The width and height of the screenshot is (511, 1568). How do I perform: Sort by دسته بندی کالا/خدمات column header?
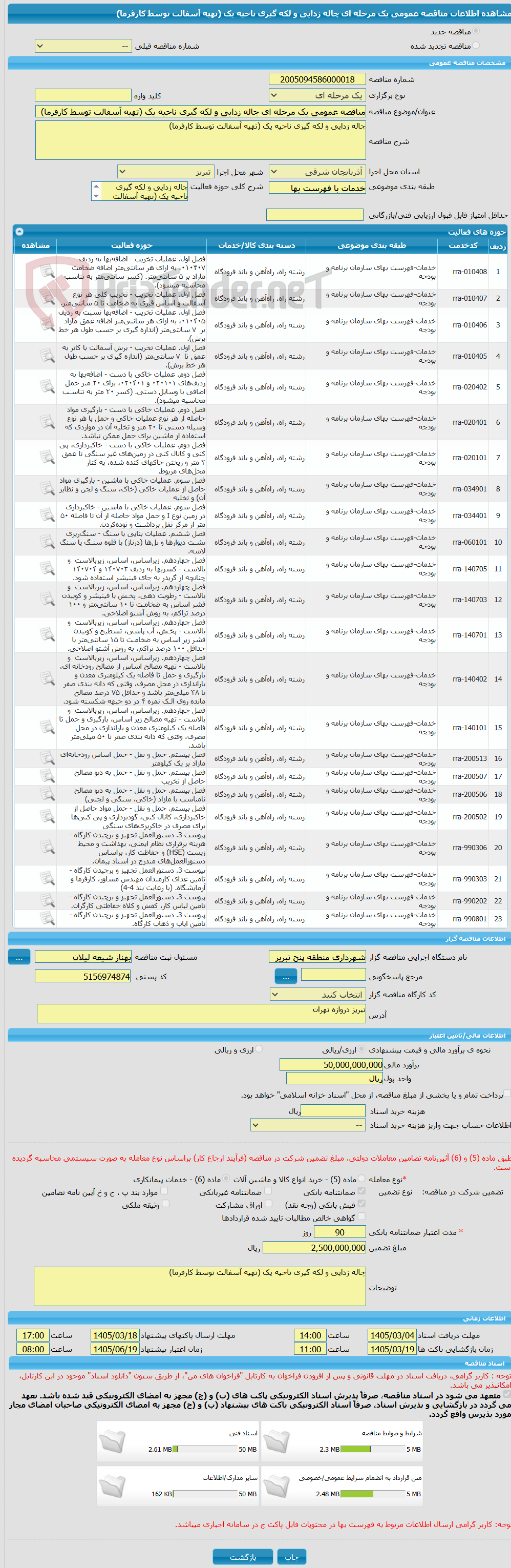pyautogui.click(x=256, y=245)
